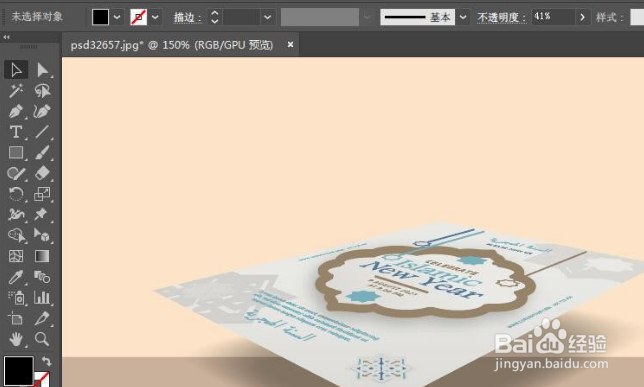Viewport: 644px width, 387px height.
Task: Click the 描边 stroke label link
Action: pos(187,17)
